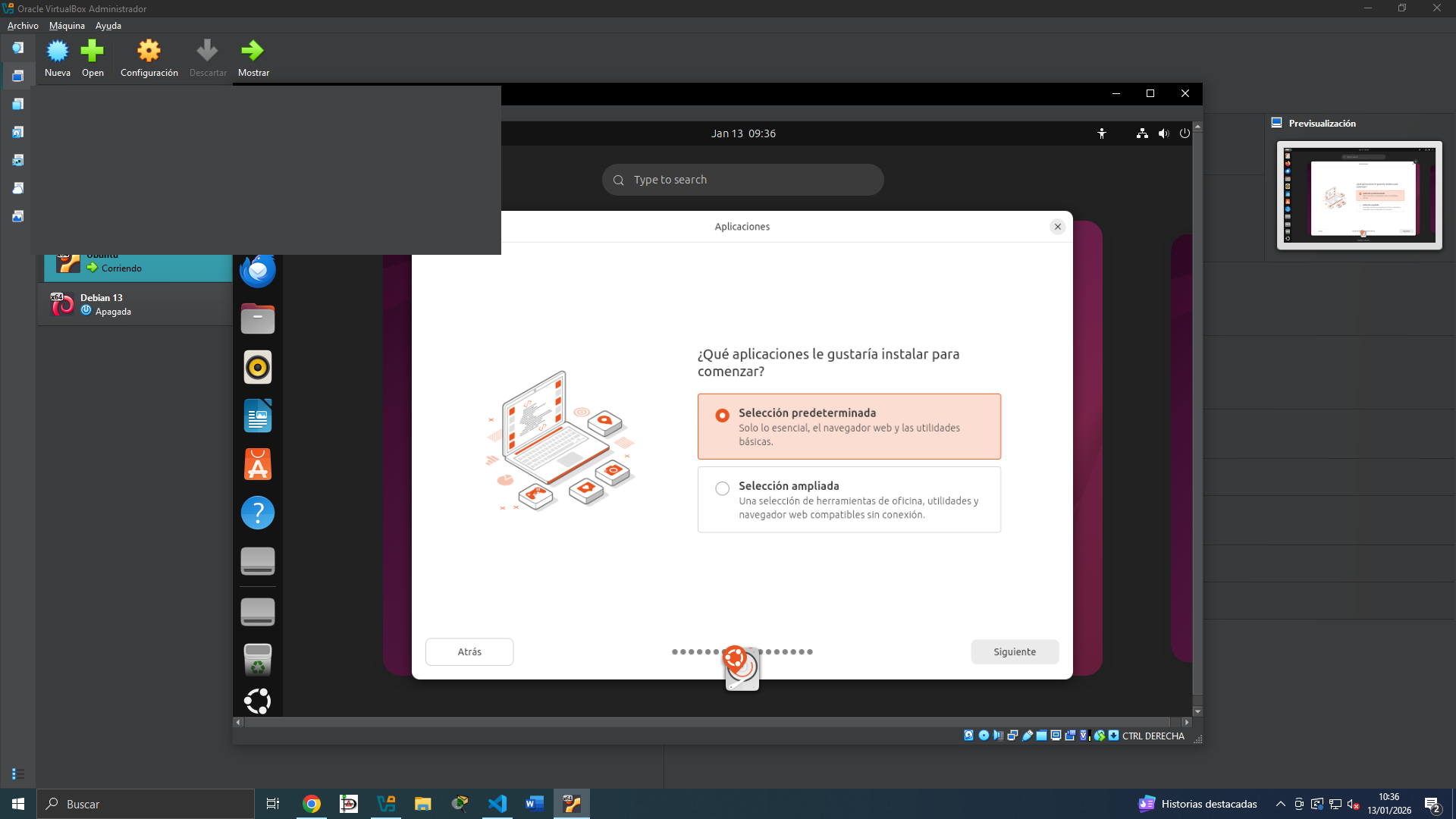Open the Cloud tool in the sidebar
This screenshot has width=1456, height=819.
(x=17, y=188)
